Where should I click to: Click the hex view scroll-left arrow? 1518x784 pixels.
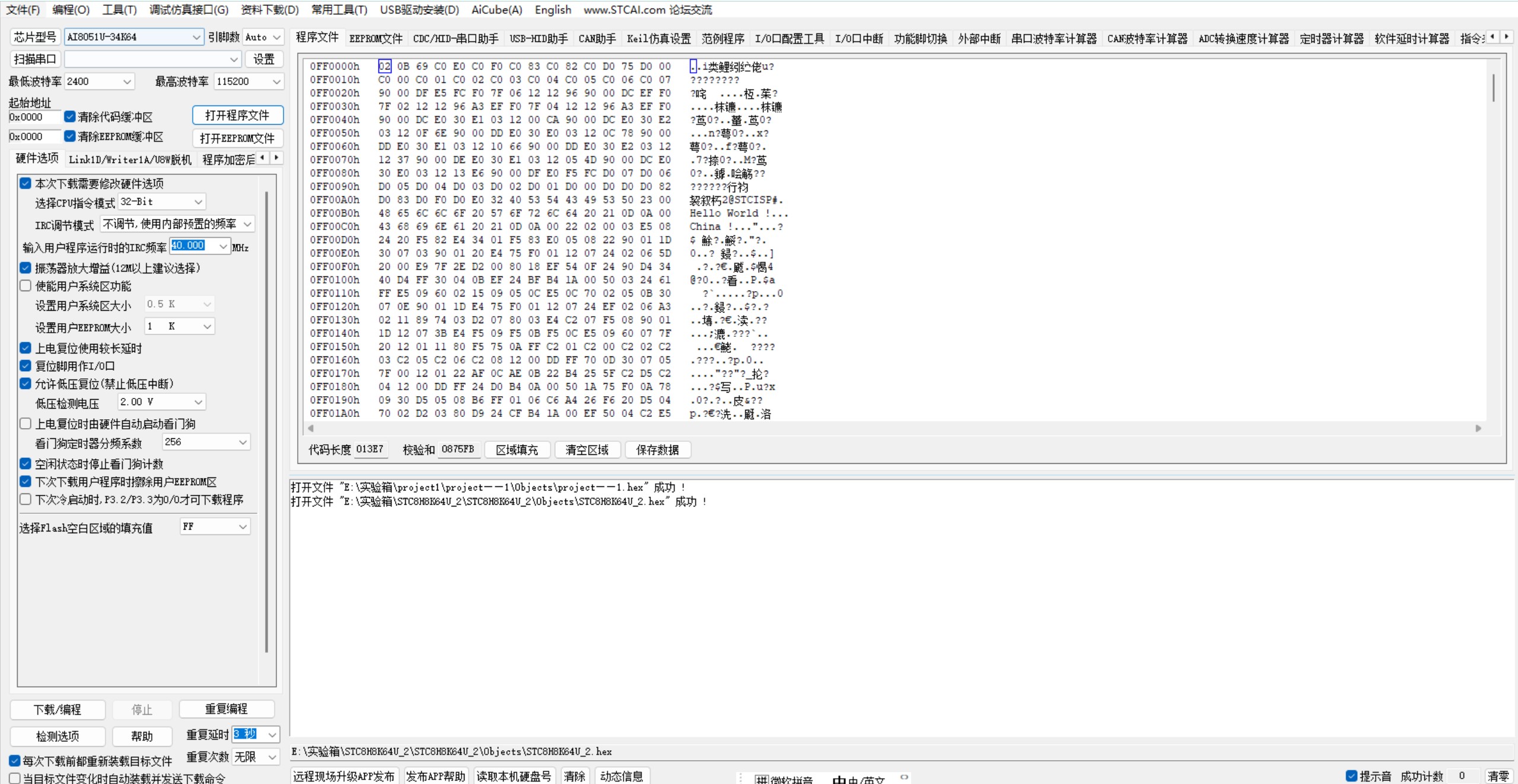coord(311,428)
